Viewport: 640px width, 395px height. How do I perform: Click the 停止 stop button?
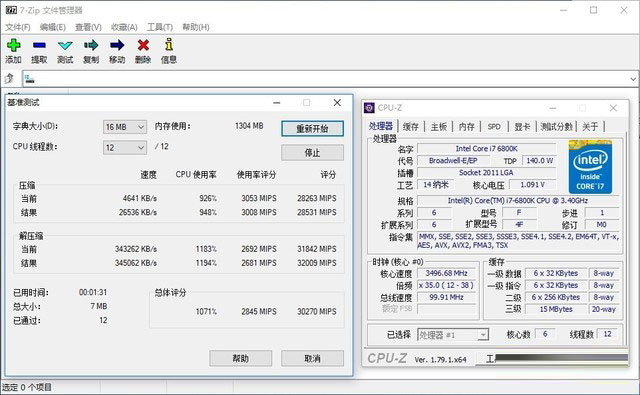[312, 153]
